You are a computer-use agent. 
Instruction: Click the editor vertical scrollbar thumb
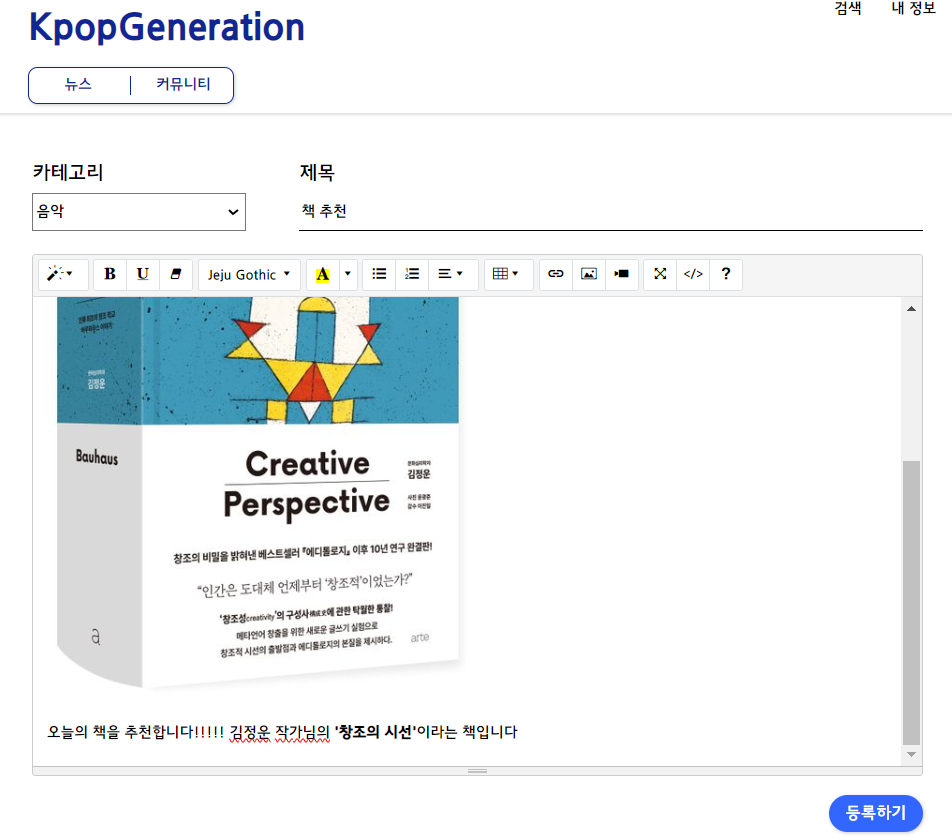pos(911,602)
